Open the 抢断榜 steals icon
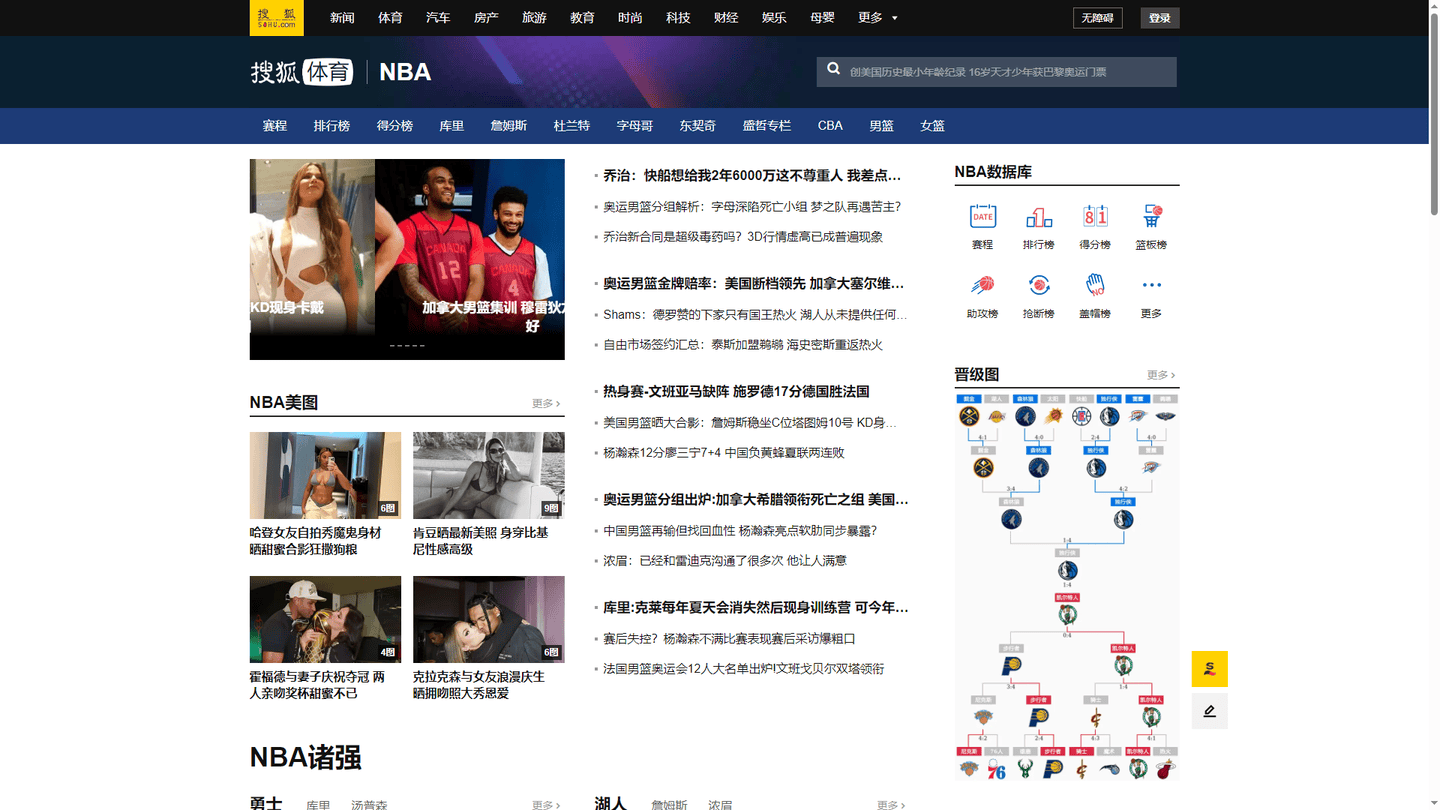Screen dimensions: 1440x810 (x=1039, y=286)
